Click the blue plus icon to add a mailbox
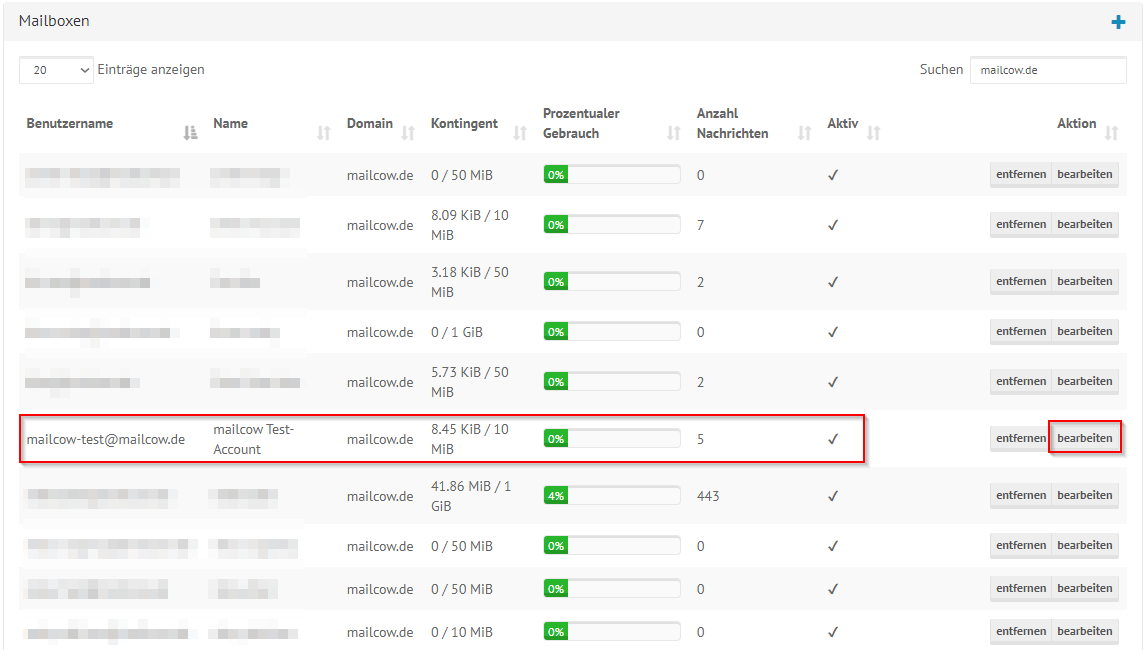This screenshot has width=1143, height=650. point(1117,20)
